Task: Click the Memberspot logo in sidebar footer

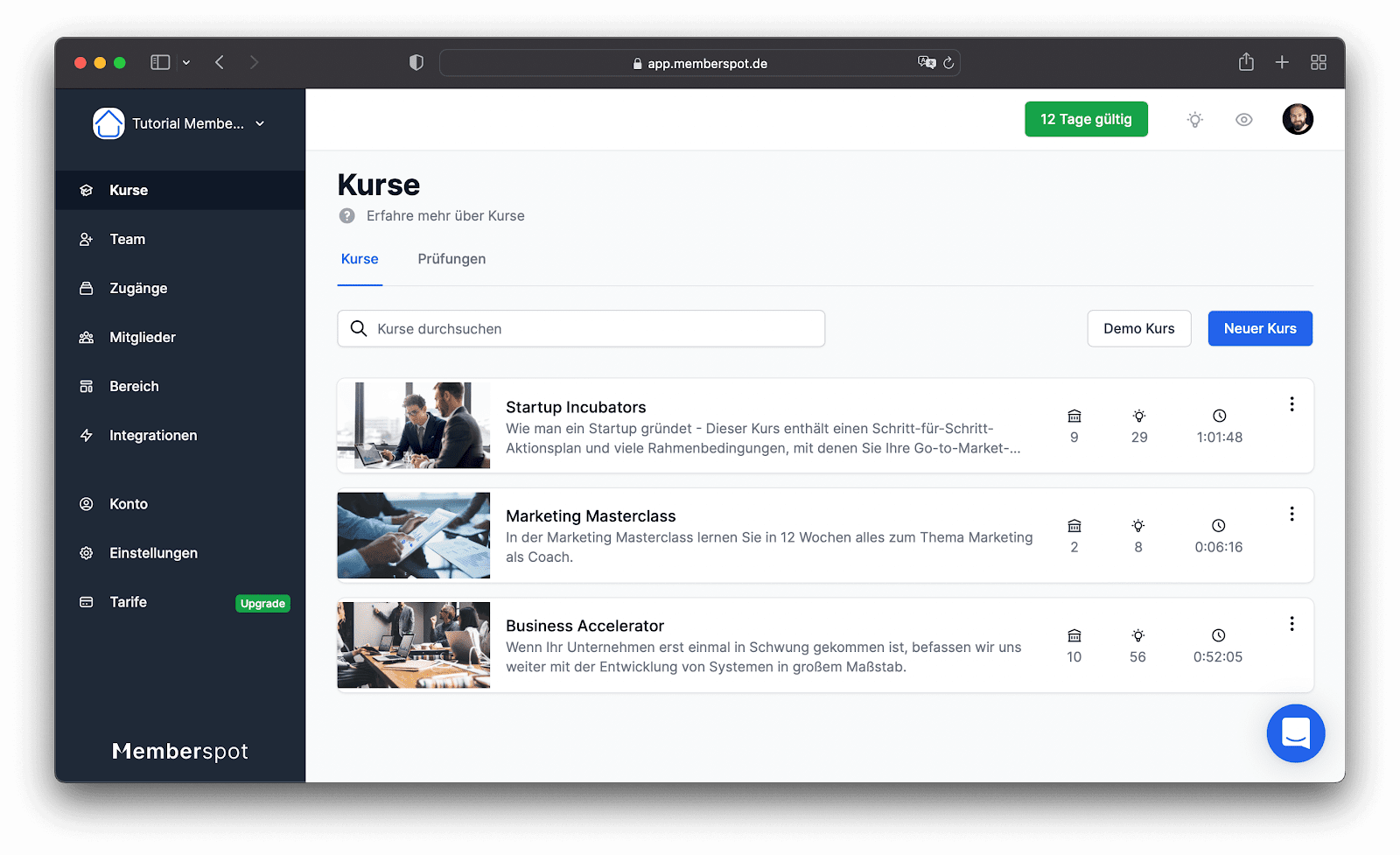Action: (180, 751)
